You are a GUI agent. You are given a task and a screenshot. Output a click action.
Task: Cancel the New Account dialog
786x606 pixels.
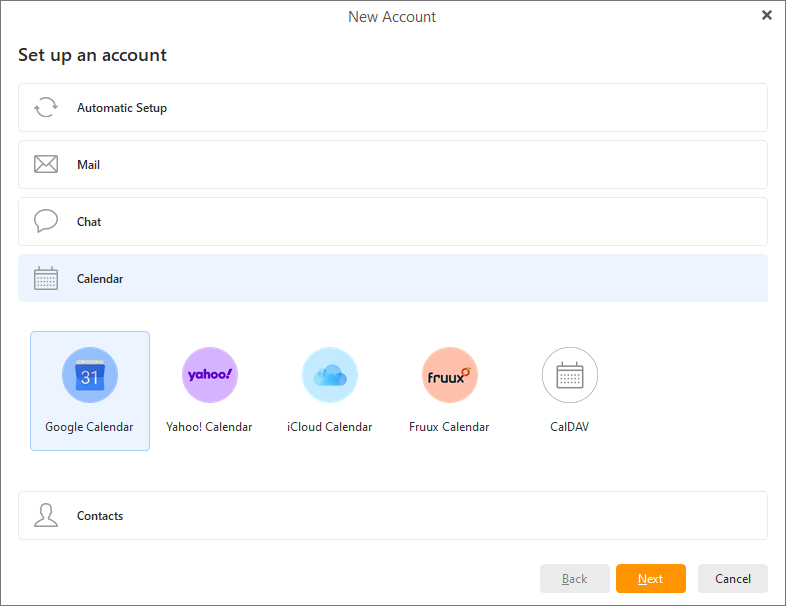click(732, 579)
